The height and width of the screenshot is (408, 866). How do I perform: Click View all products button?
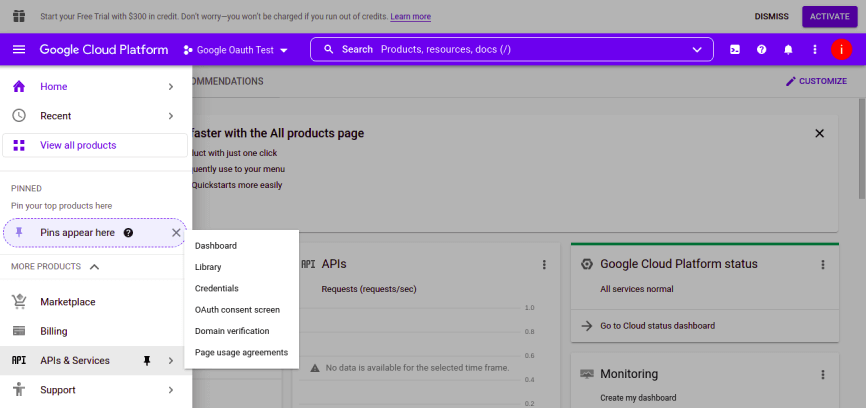(94, 145)
